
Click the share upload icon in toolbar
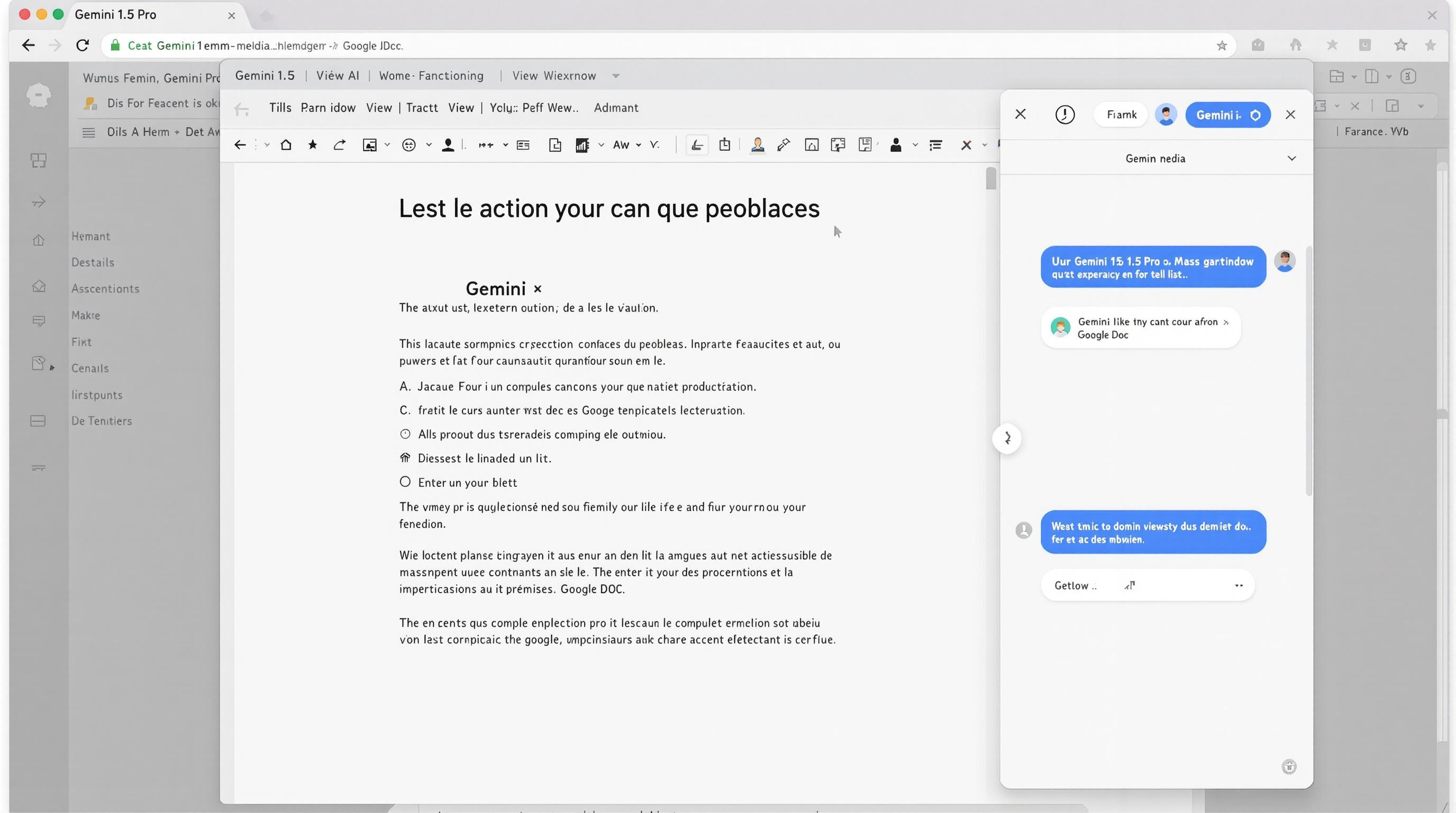click(x=725, y=144)
